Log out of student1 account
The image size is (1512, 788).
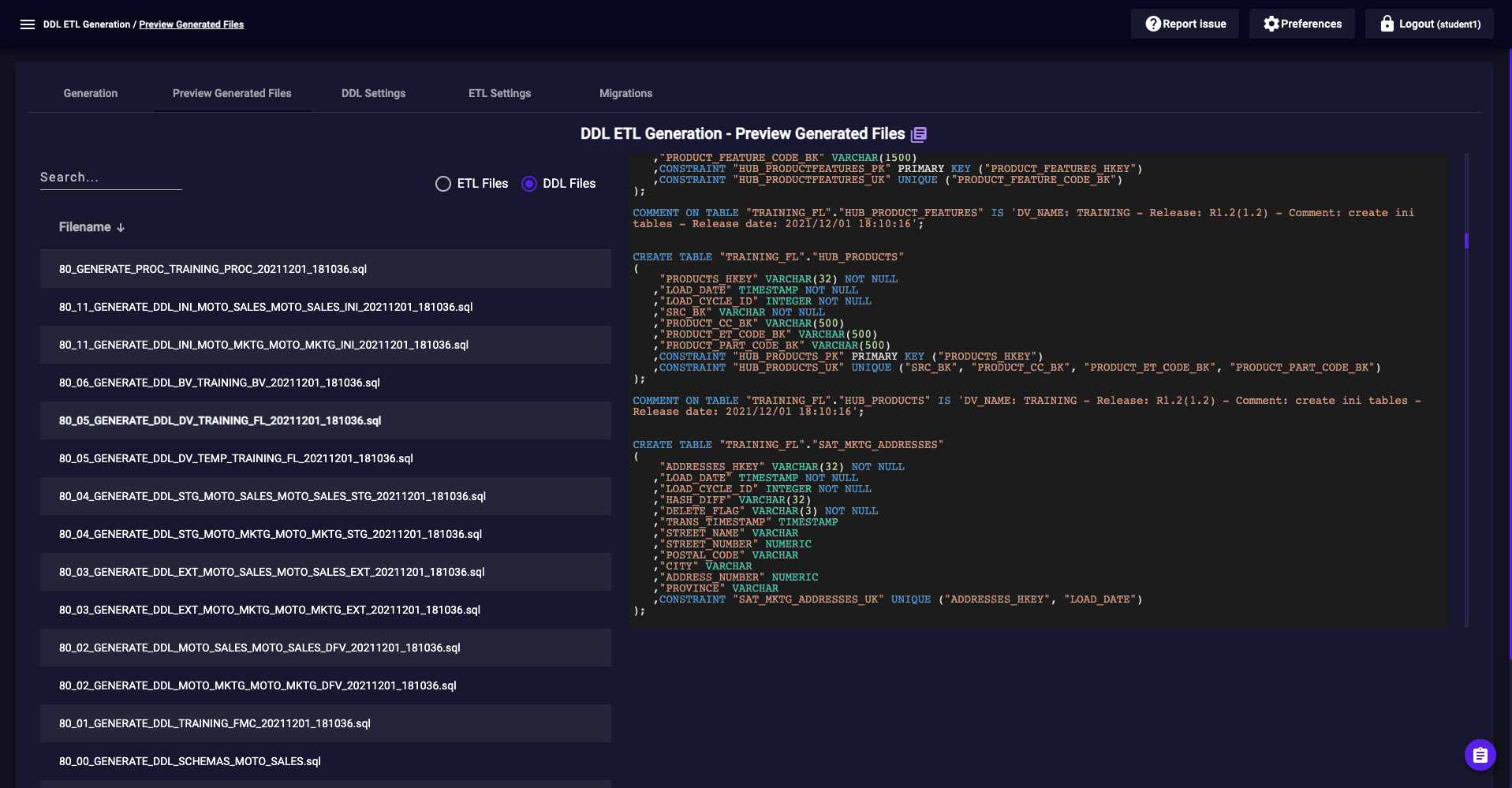click(x=1429, y=24)
